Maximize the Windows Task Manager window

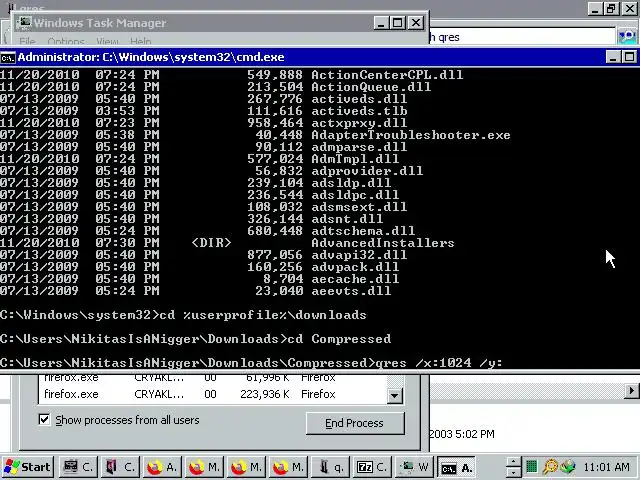pos(397,22)
